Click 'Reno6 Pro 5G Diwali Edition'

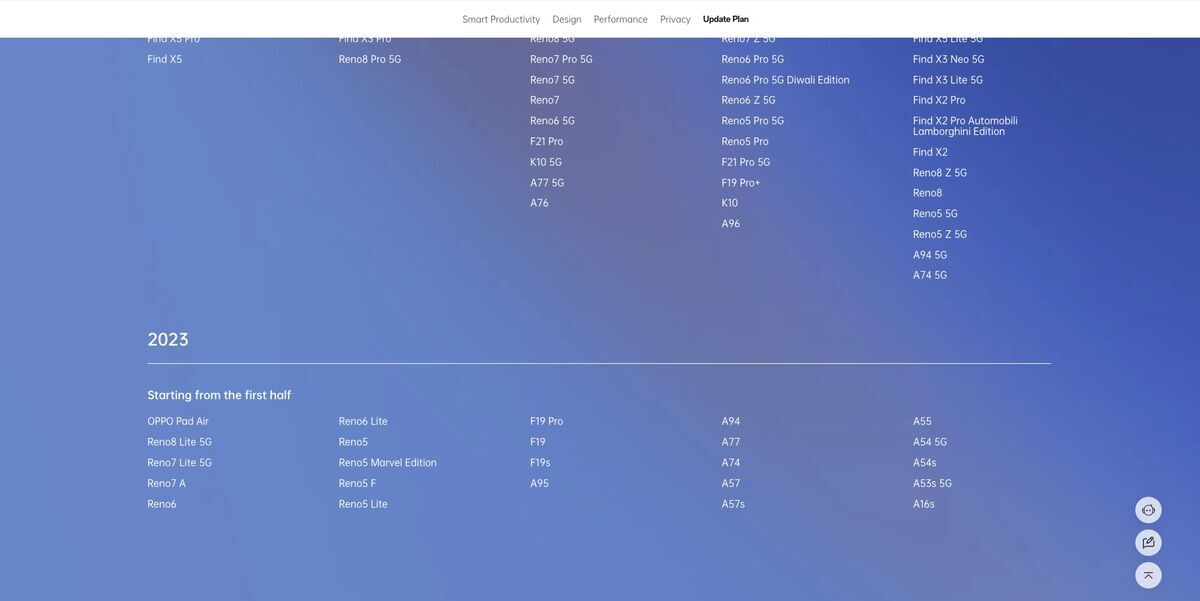click(x=786, y=80)
